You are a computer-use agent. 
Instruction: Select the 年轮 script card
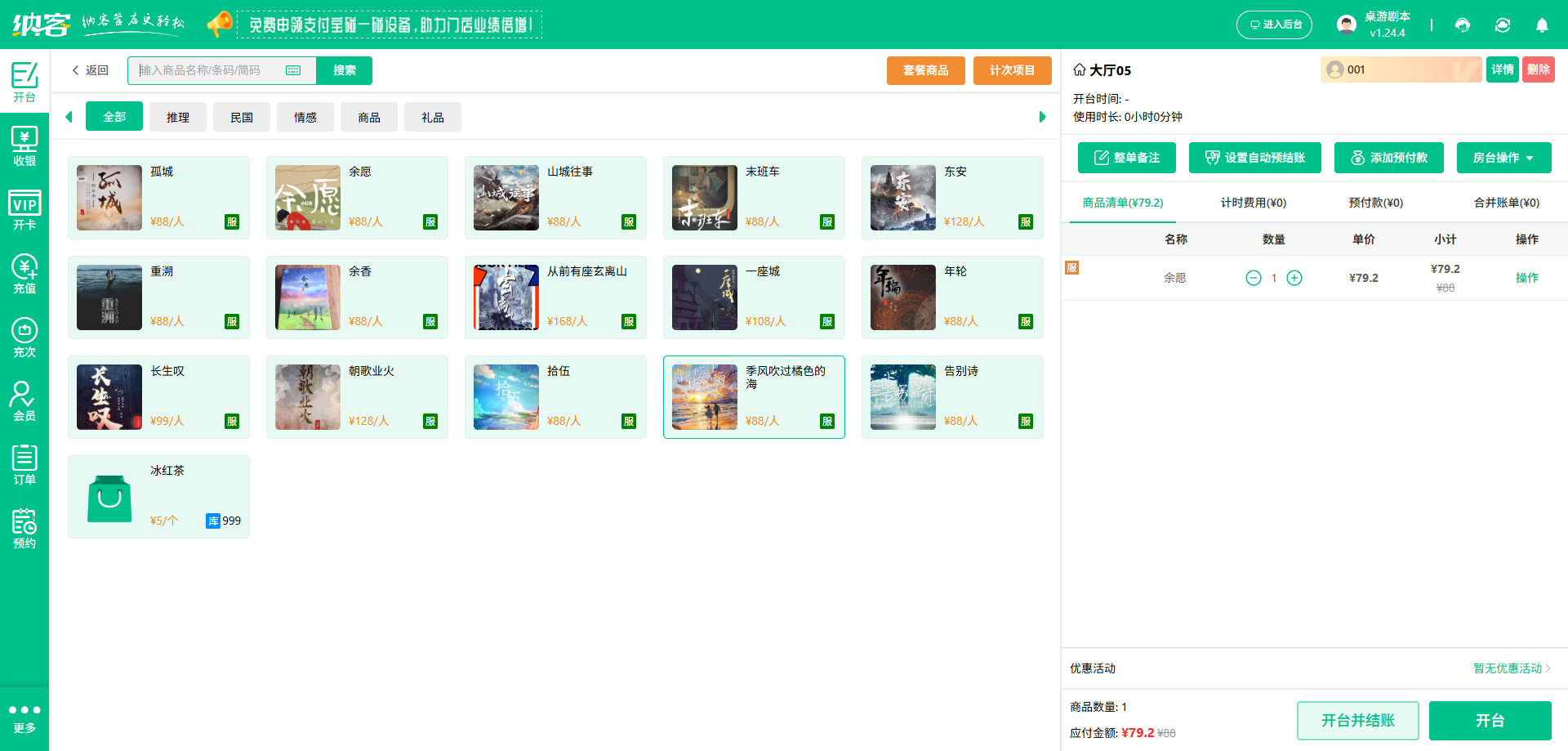pos(952,297)
